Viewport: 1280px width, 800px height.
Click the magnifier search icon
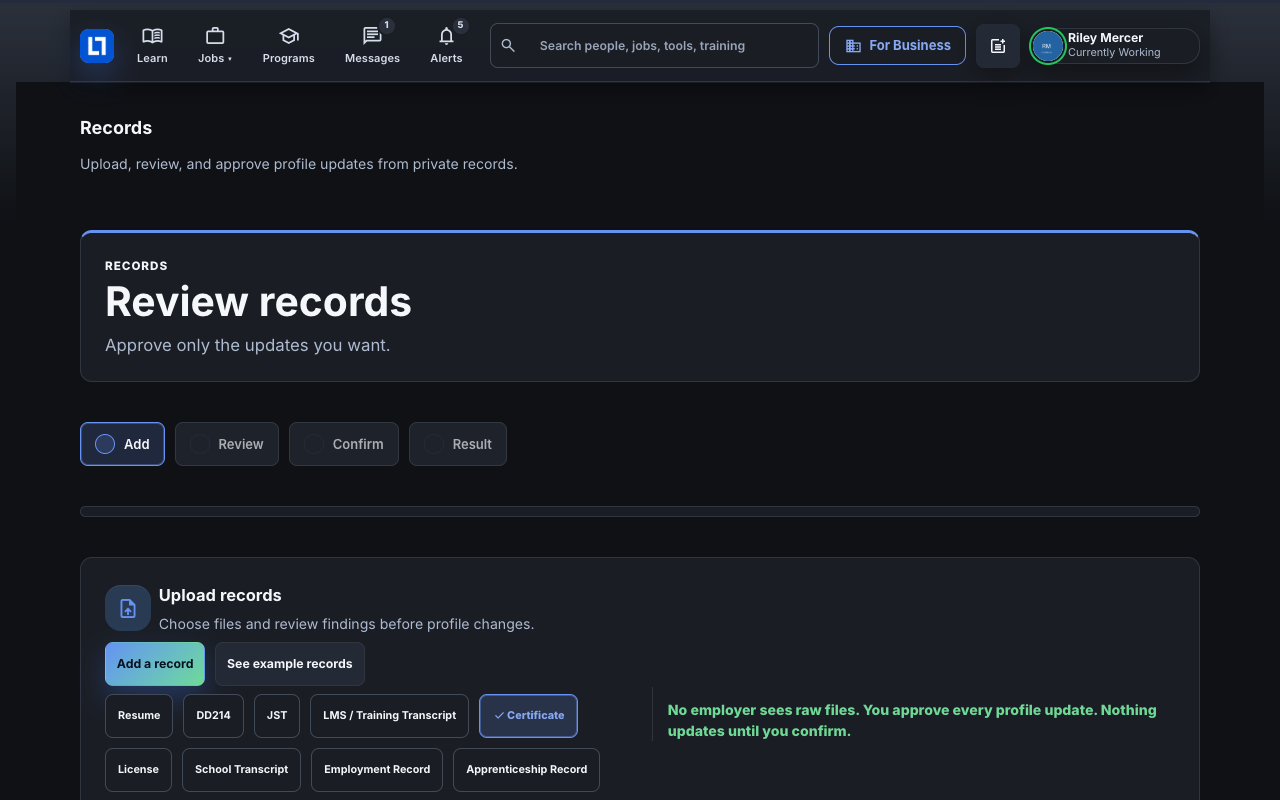point(508,46)
